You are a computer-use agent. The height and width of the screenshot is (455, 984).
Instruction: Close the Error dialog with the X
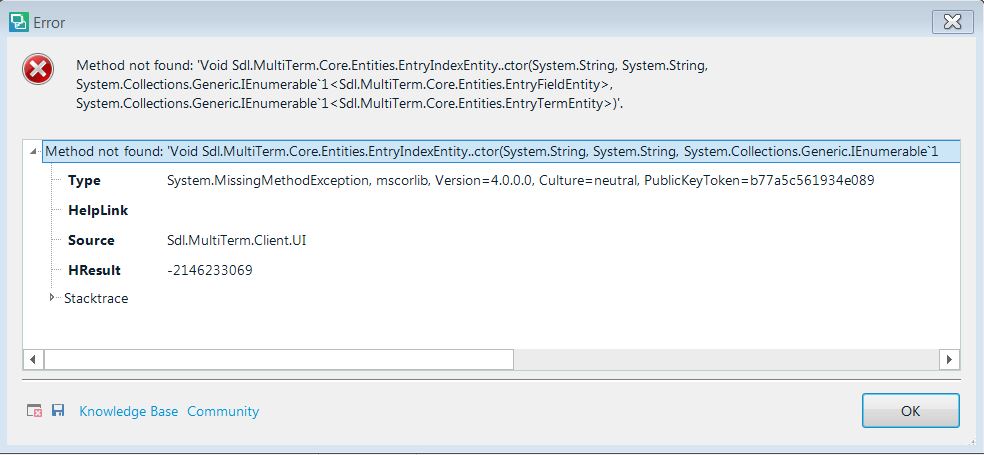[952, 22]
